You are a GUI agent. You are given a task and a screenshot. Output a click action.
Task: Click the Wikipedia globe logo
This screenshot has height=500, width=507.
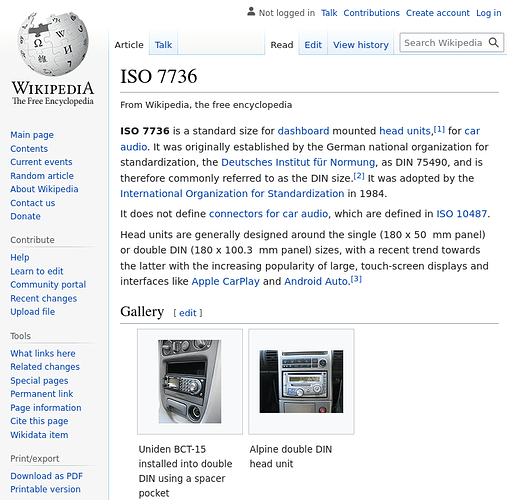53,44
